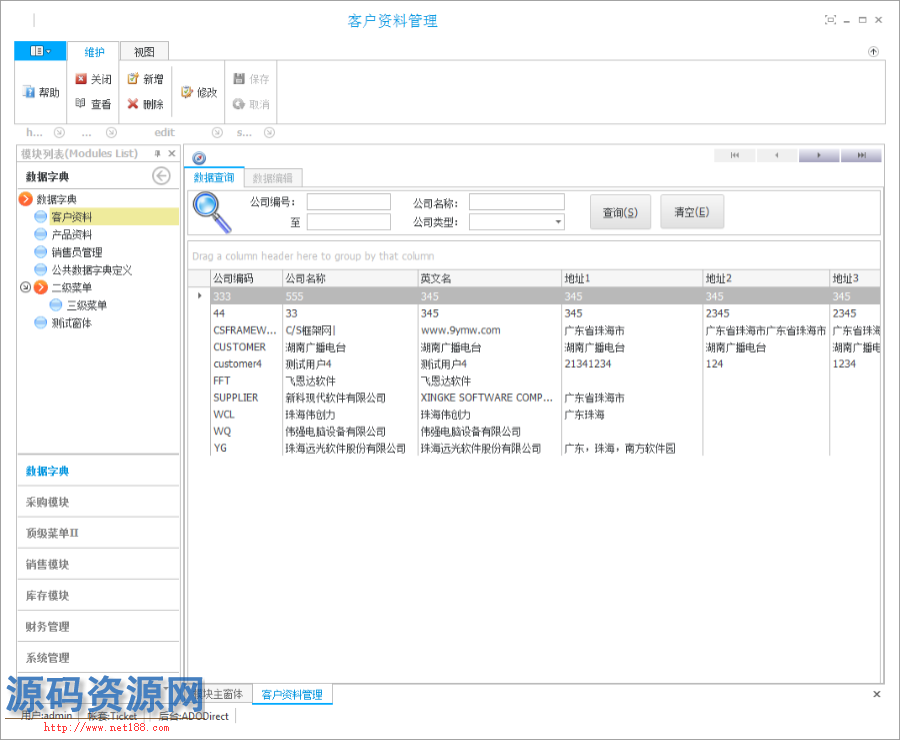Click the back arrow beside 数据字典 header
This screenshot has height=740, width=900.
[x=161, y=176]
